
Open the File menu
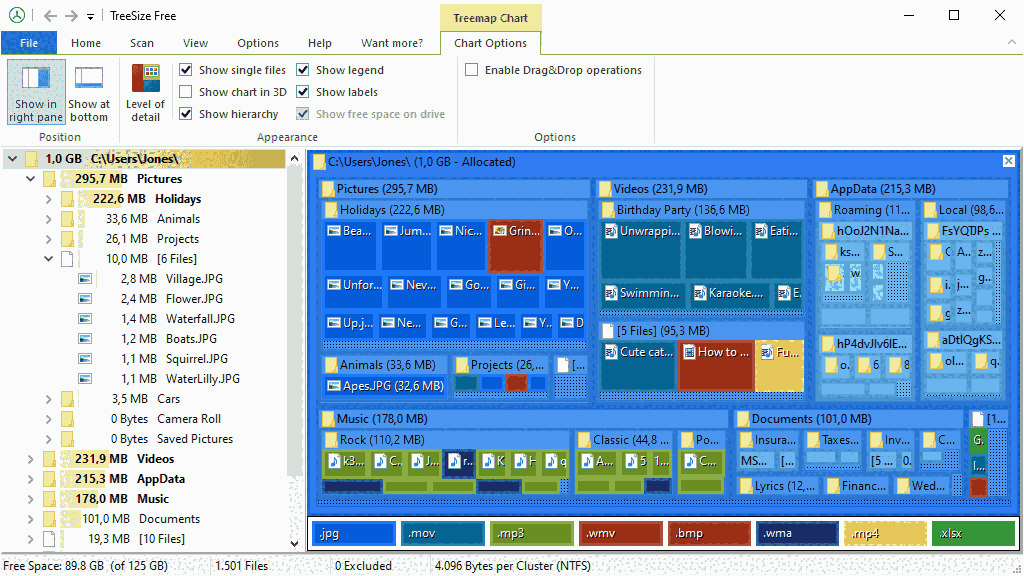point(29,43)
